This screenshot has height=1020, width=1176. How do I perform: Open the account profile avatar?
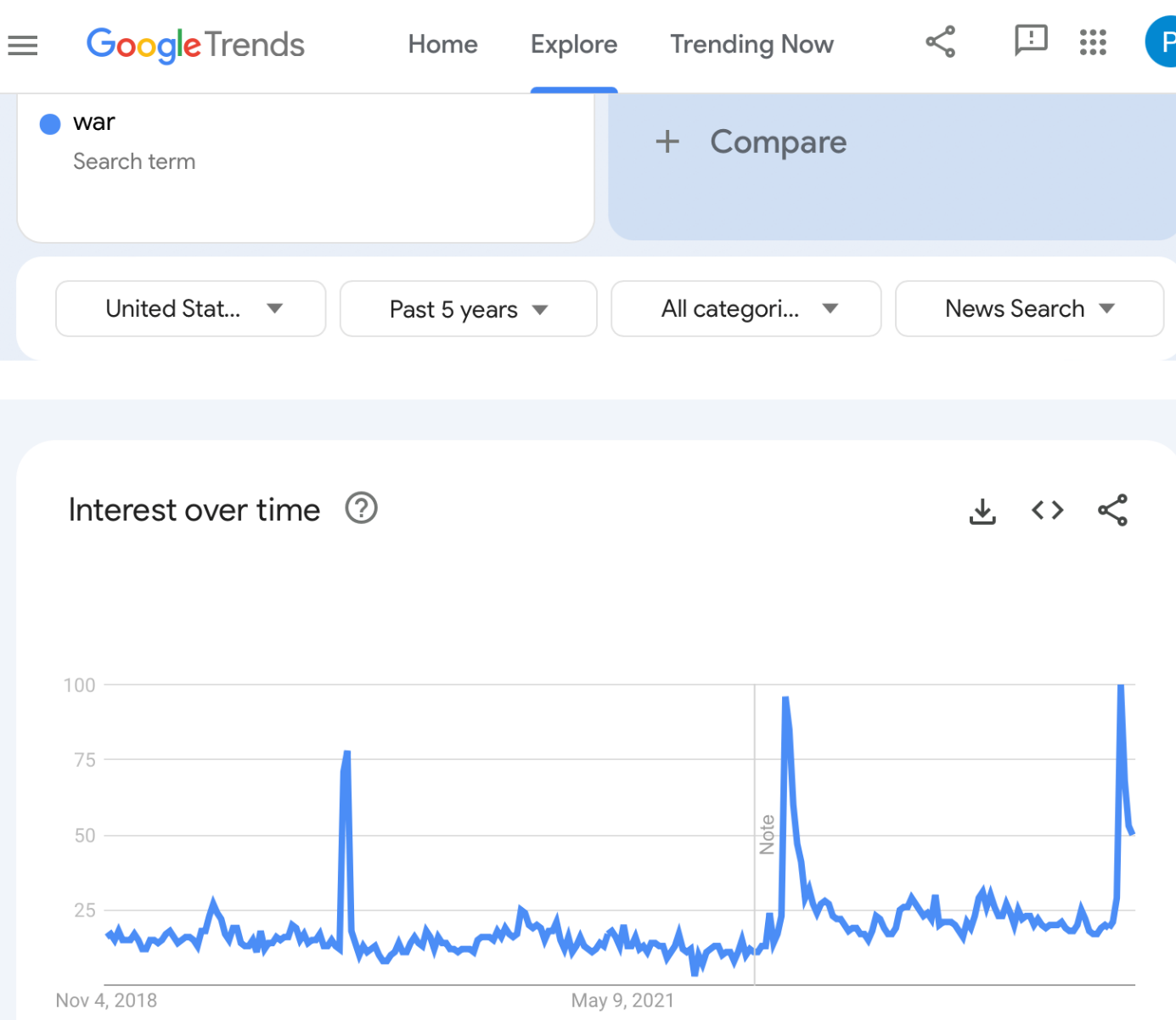coord(1161,41)
